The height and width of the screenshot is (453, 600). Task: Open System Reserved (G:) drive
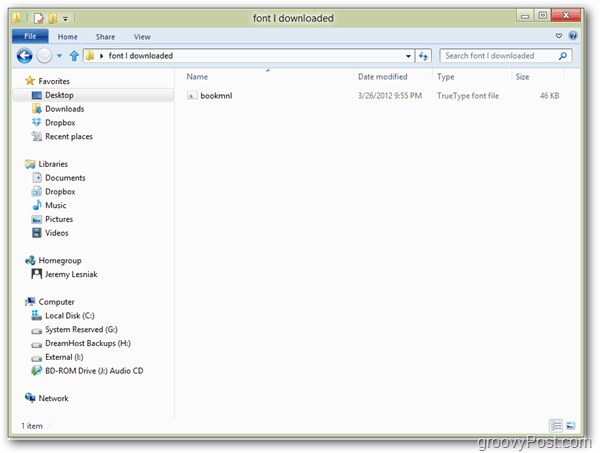tap(81, 329)
